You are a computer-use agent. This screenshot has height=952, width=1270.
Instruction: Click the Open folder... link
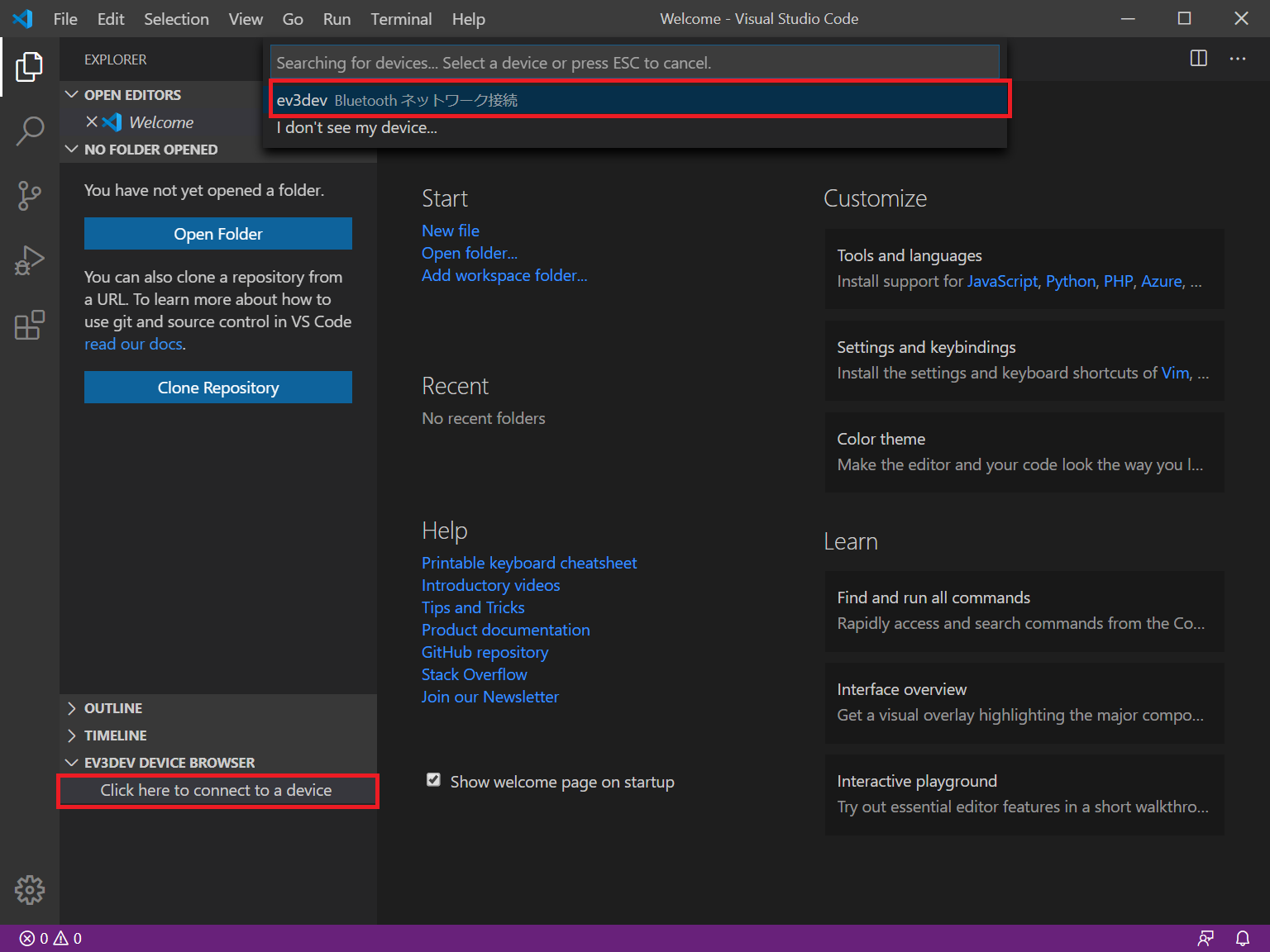pyautogui.click(x=470, y=253)
